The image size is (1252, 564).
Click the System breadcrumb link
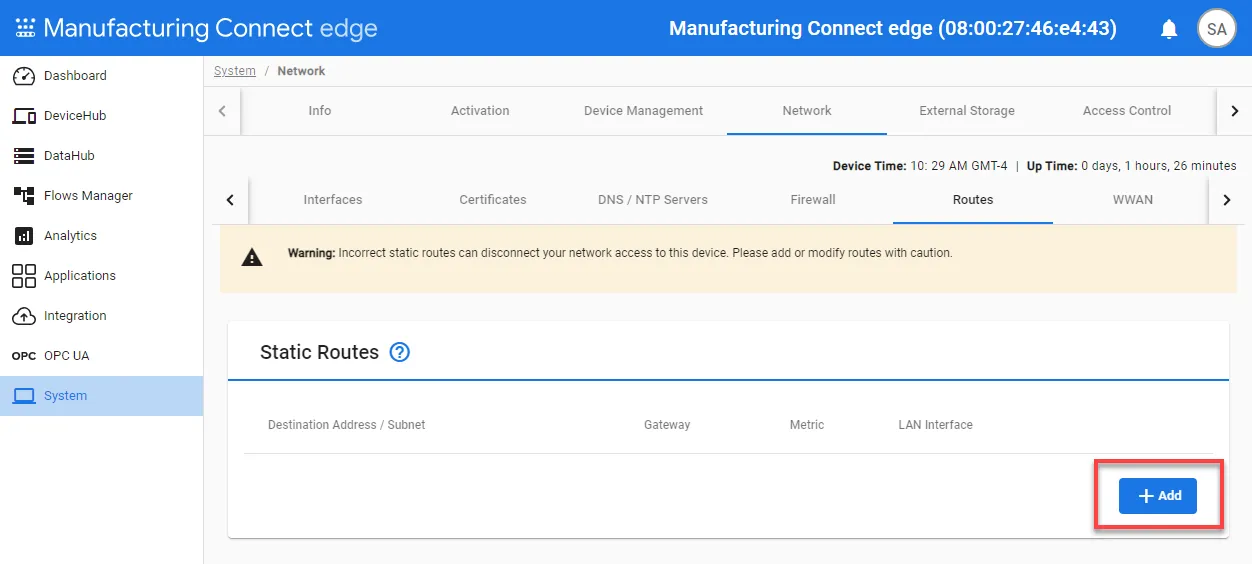tap(235, 71)
